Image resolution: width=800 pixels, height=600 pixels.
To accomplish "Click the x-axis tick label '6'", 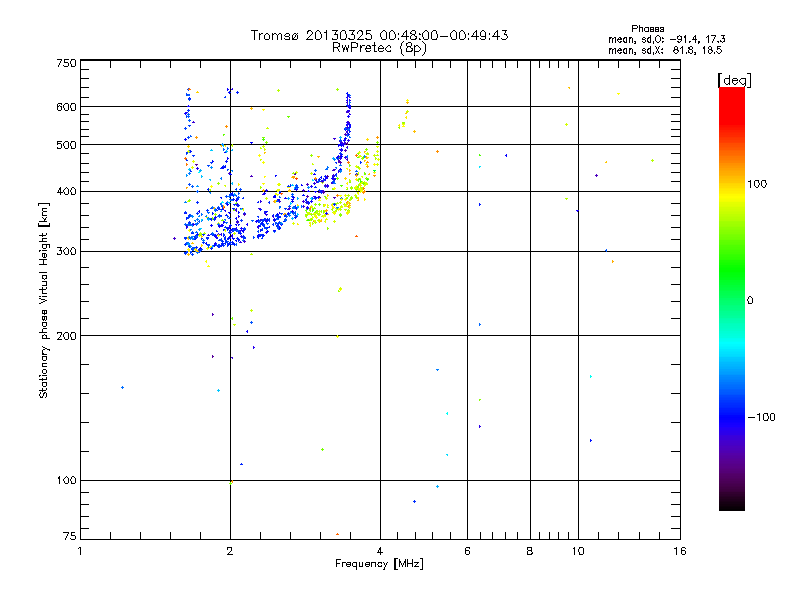I will tap(467, 551).
